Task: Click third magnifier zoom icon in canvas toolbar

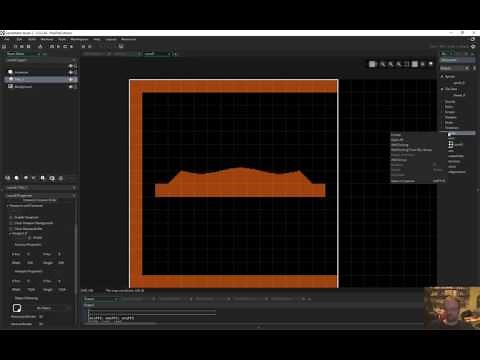Action: tap(398, 64)
